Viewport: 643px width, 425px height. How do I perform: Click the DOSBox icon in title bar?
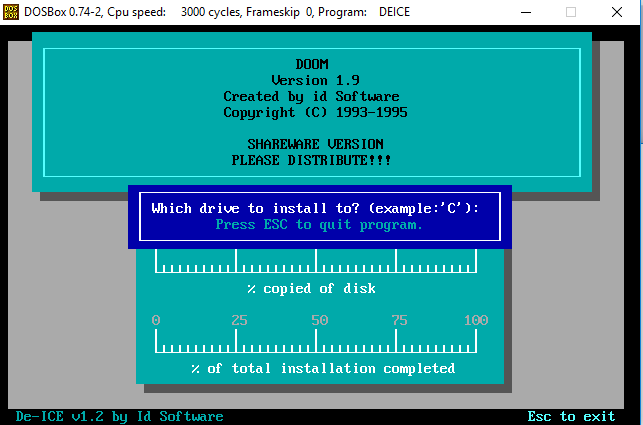coord(11,12)
